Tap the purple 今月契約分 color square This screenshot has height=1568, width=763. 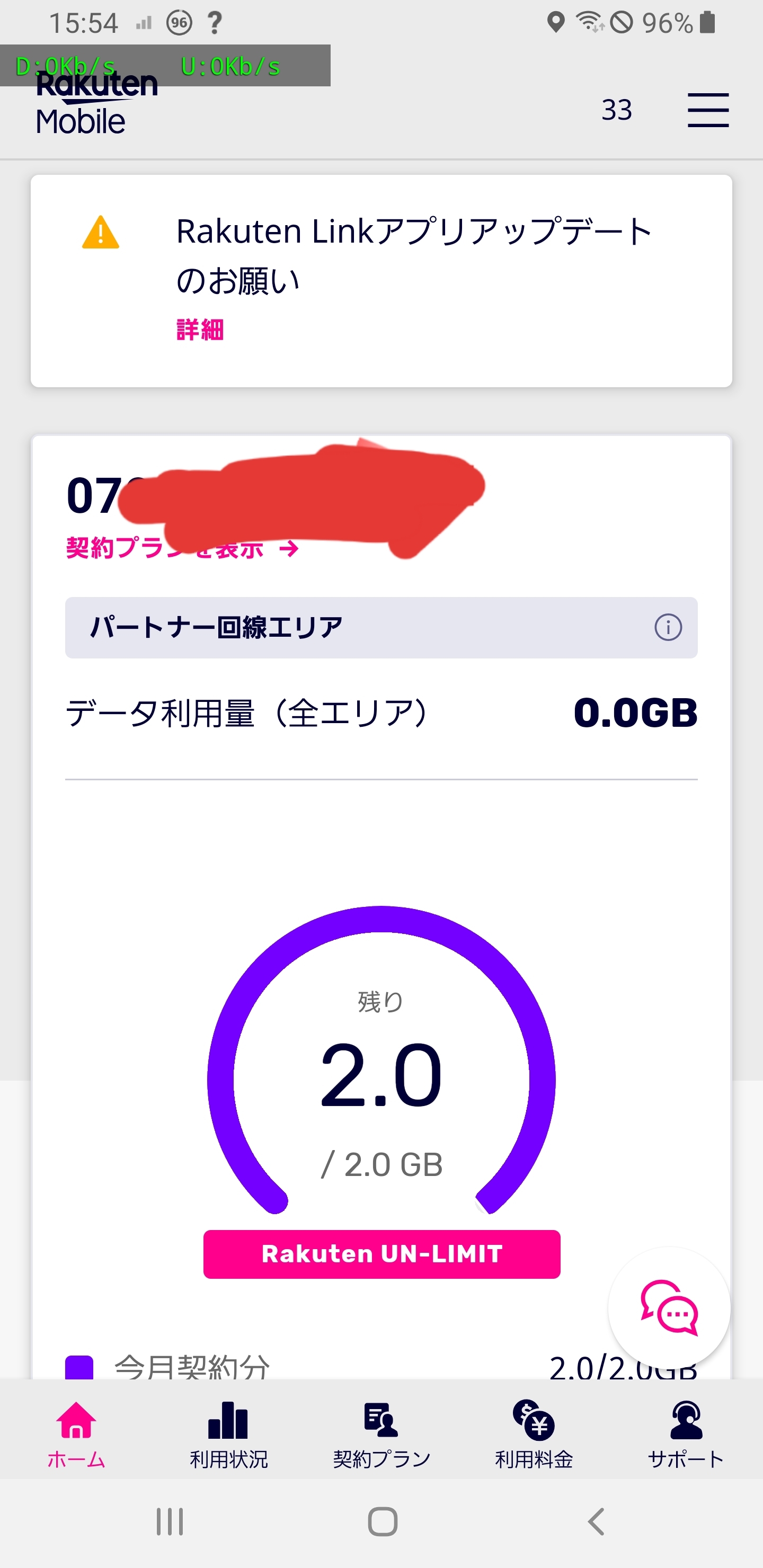[x=79, y=1367]
